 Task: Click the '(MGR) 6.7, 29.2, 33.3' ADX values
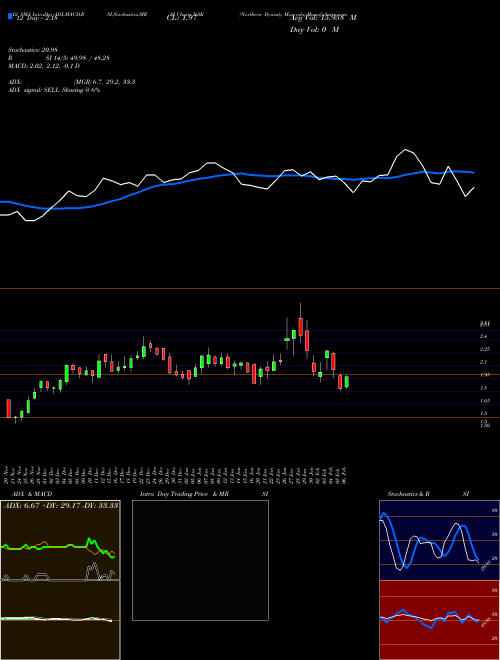click(x=104, y=82)
